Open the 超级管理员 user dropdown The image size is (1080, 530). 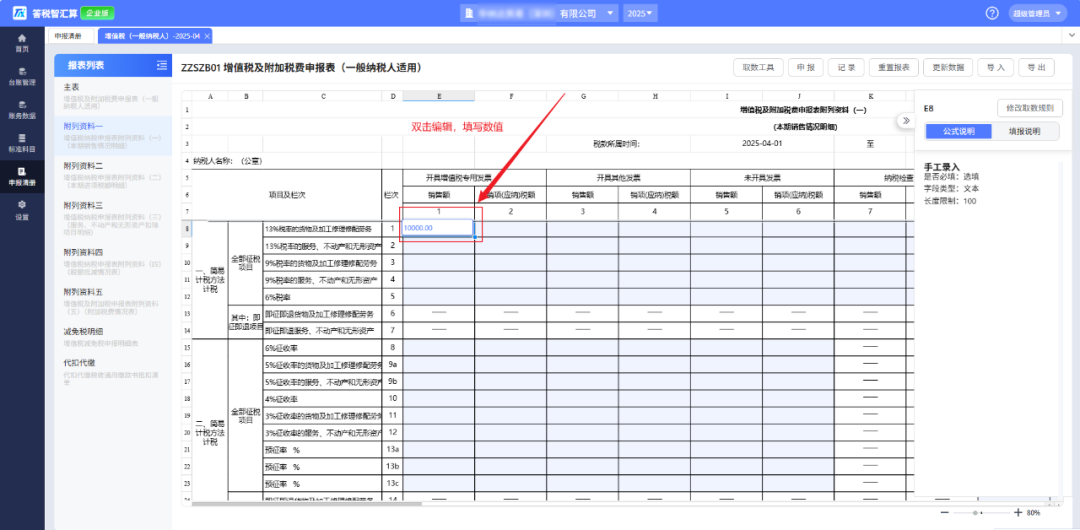click(x=1041, y=13)
